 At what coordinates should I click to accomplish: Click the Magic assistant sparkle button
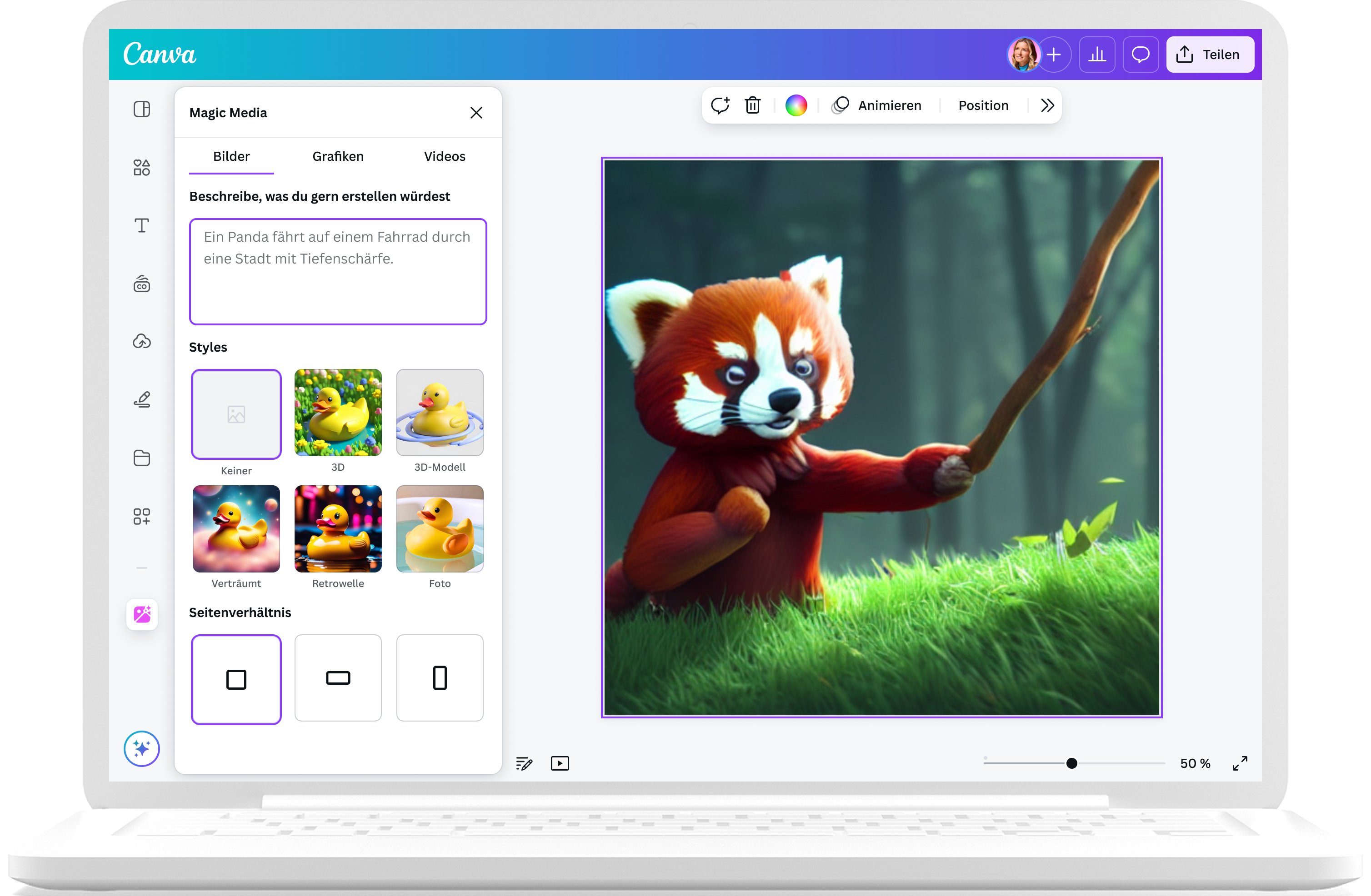(x=142, y=749)
